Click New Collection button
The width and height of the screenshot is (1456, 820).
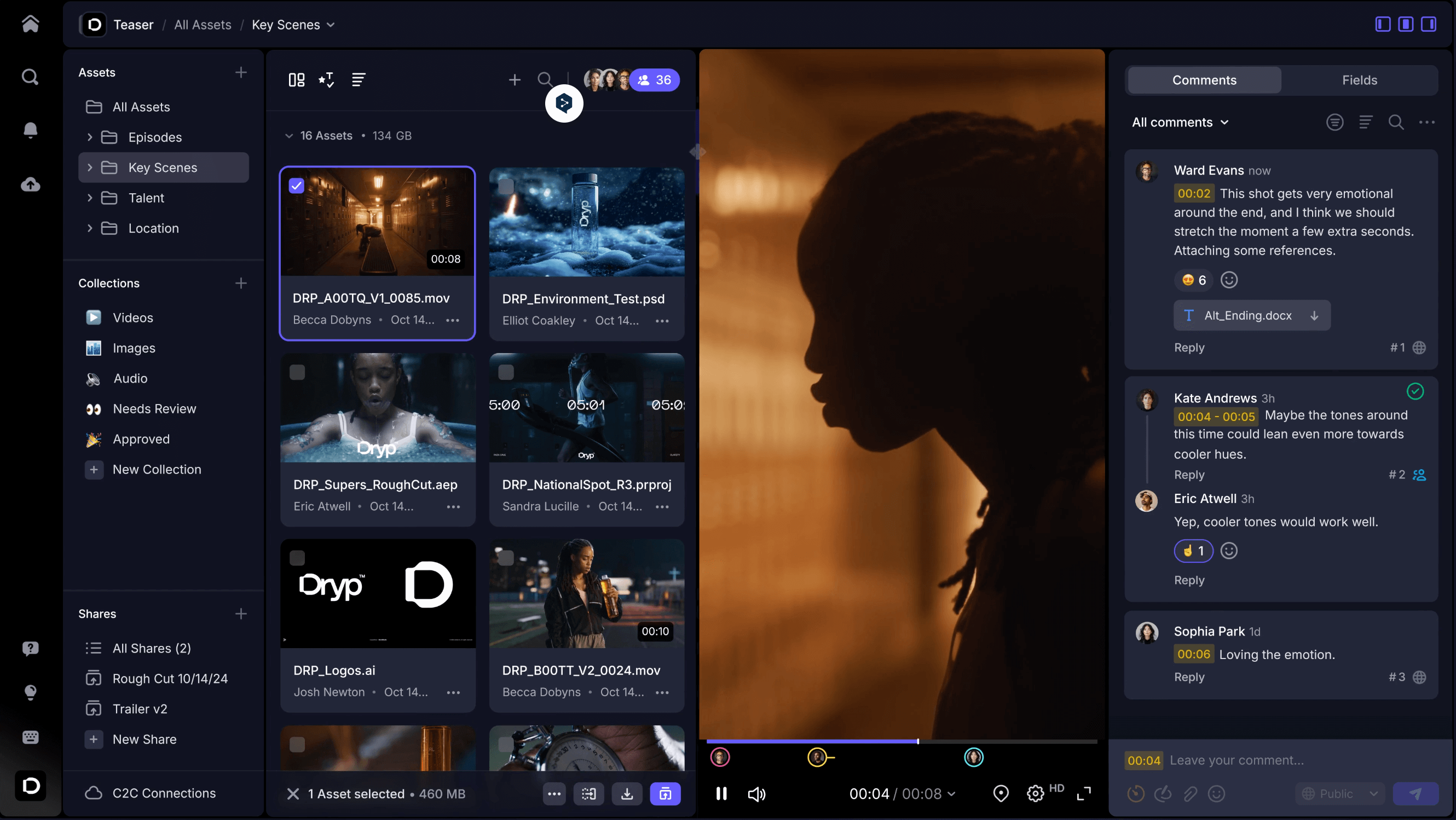[157, 469]
